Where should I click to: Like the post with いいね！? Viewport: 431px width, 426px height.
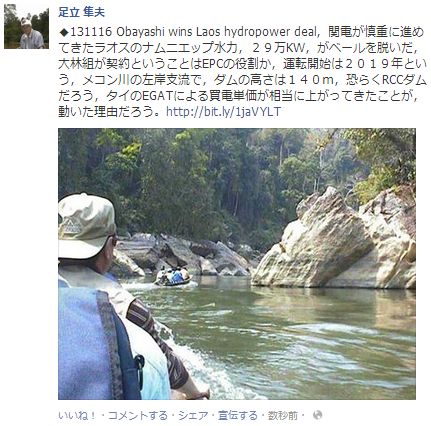click(77, 416)
